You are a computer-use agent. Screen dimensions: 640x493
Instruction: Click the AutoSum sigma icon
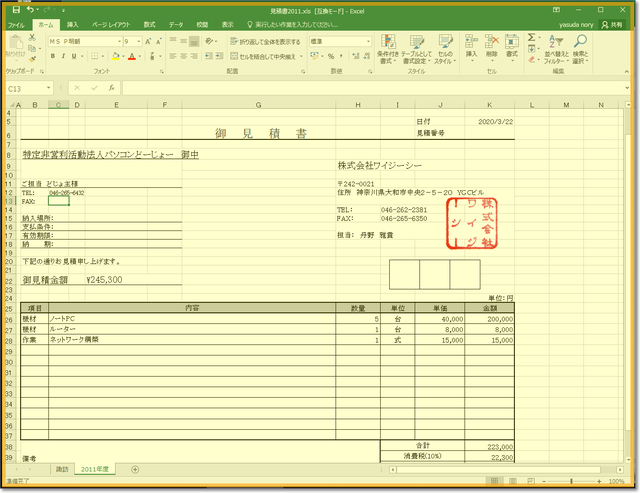[x=535, y=40]
